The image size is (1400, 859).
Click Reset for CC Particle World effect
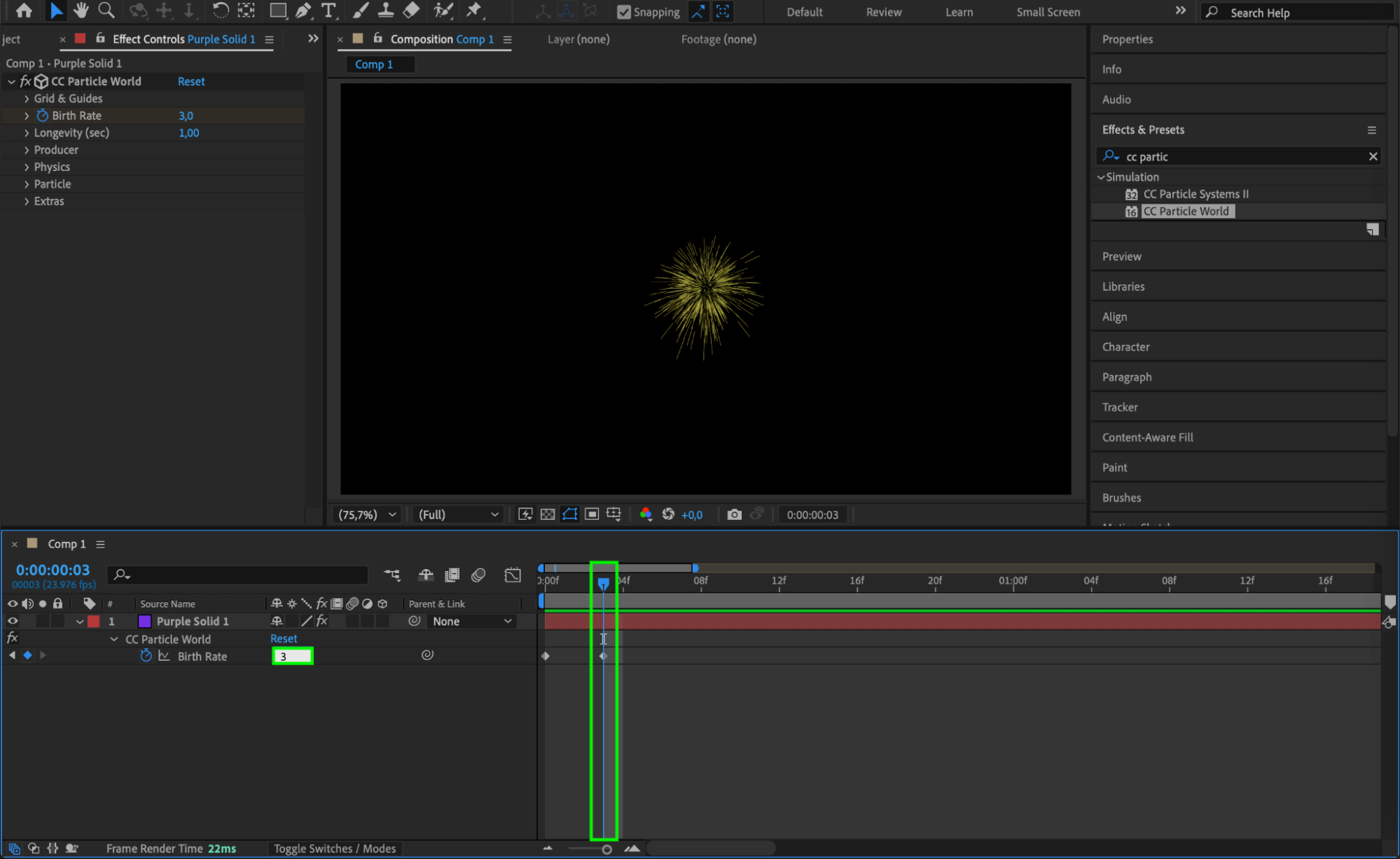pyautogui.click(x=191, y=81)
